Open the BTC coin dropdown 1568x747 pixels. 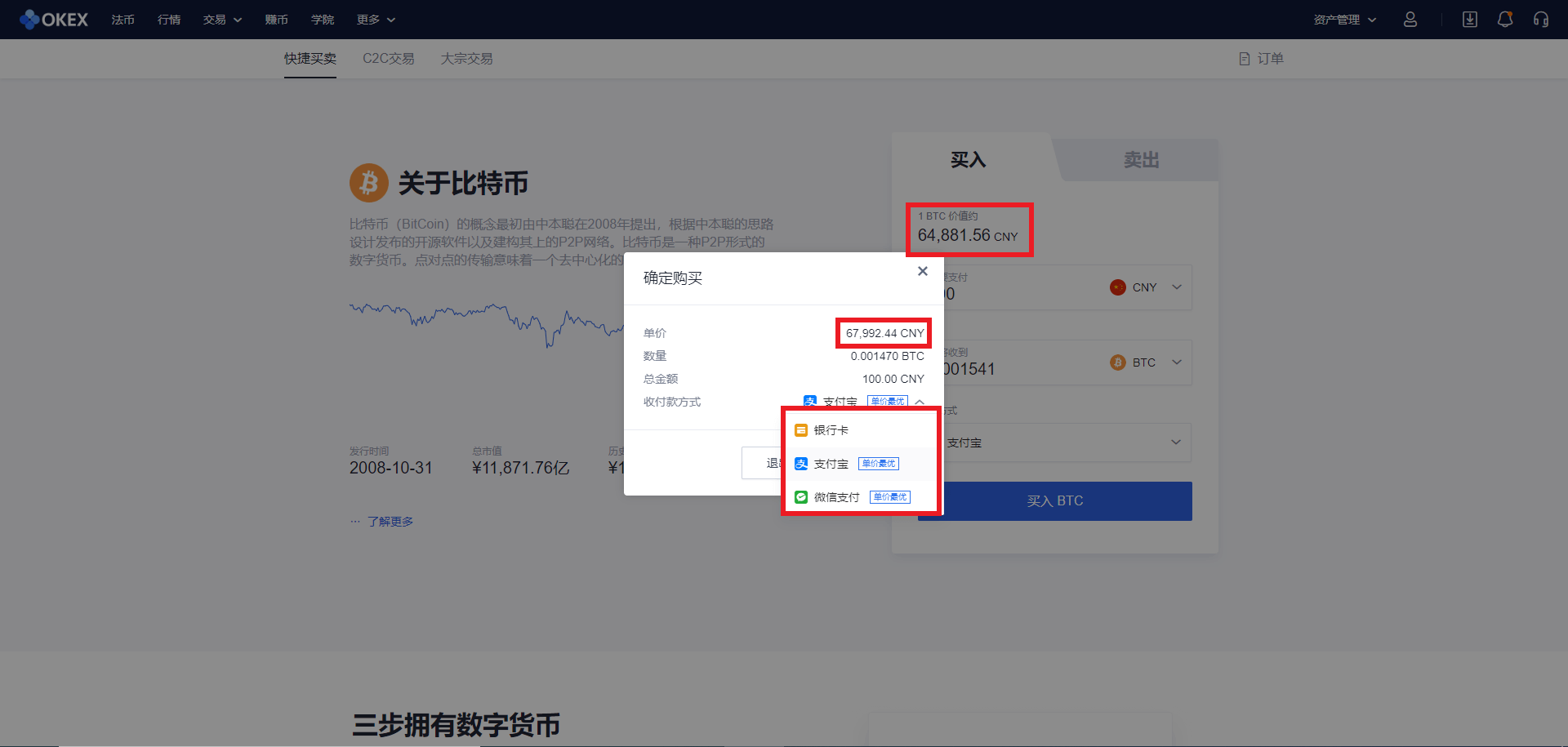(1146, 362)
